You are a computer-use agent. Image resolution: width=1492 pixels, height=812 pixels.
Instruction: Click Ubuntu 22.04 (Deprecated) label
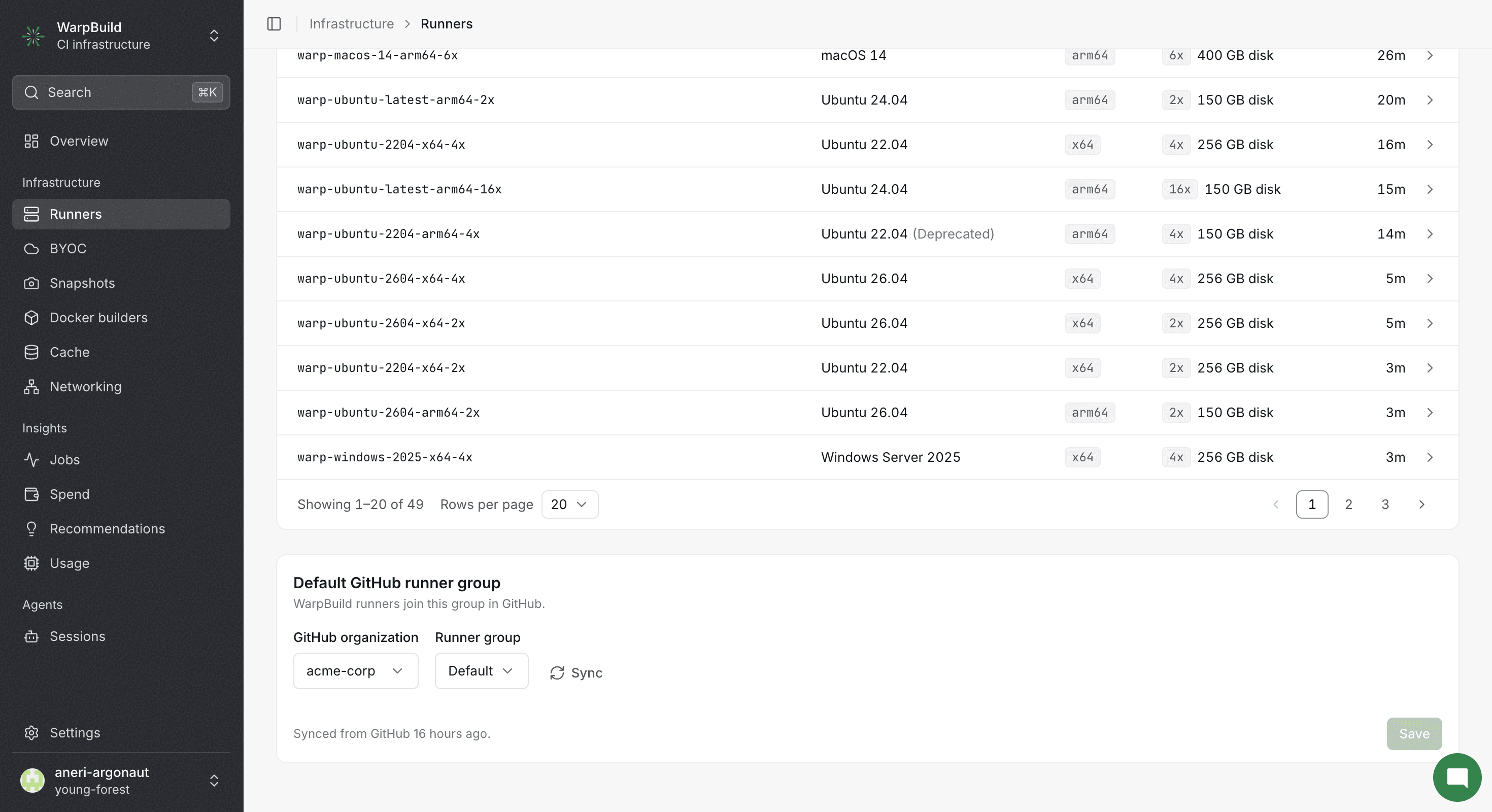click(x=907, y=234)
